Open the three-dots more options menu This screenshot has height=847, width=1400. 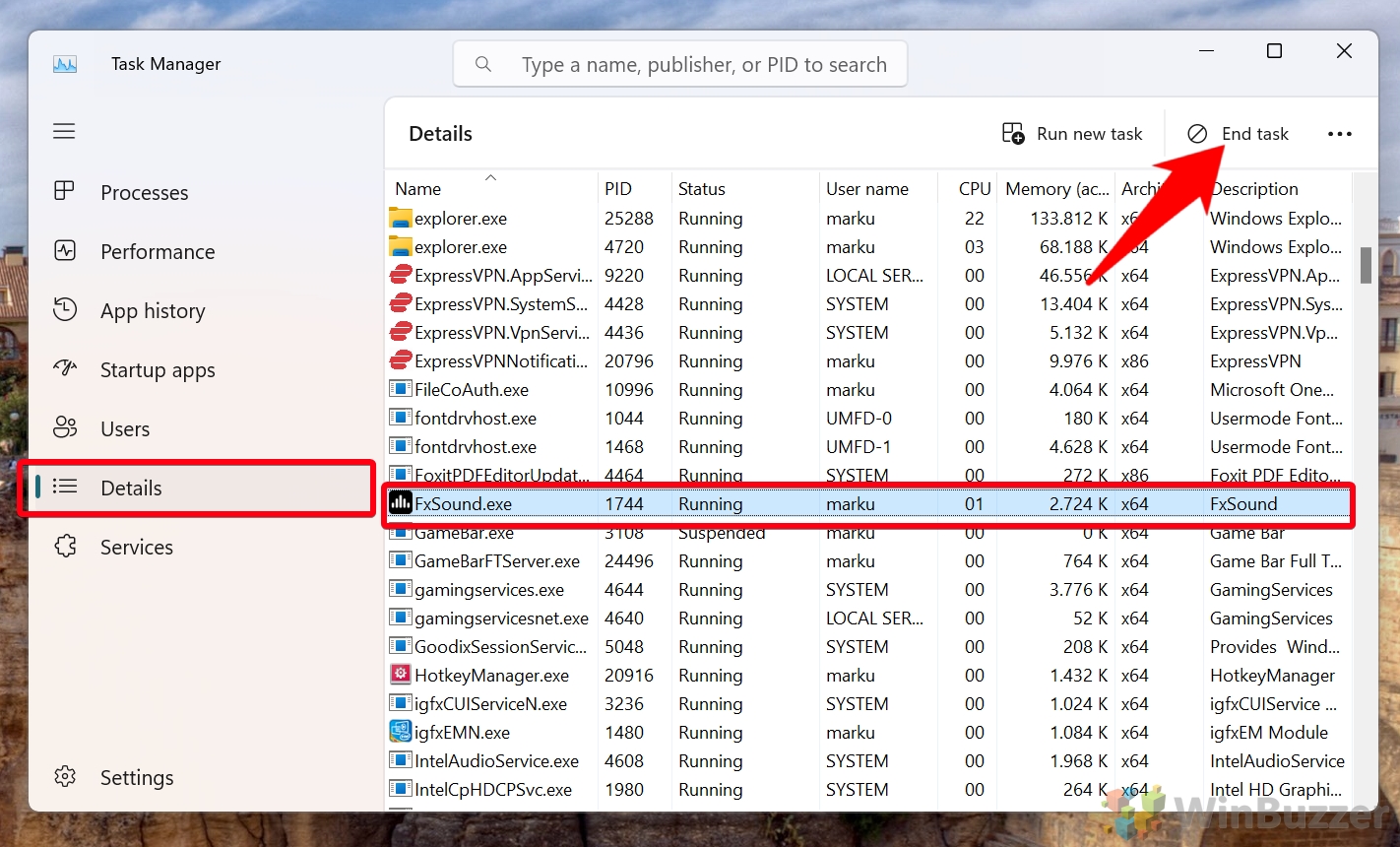1340,134
